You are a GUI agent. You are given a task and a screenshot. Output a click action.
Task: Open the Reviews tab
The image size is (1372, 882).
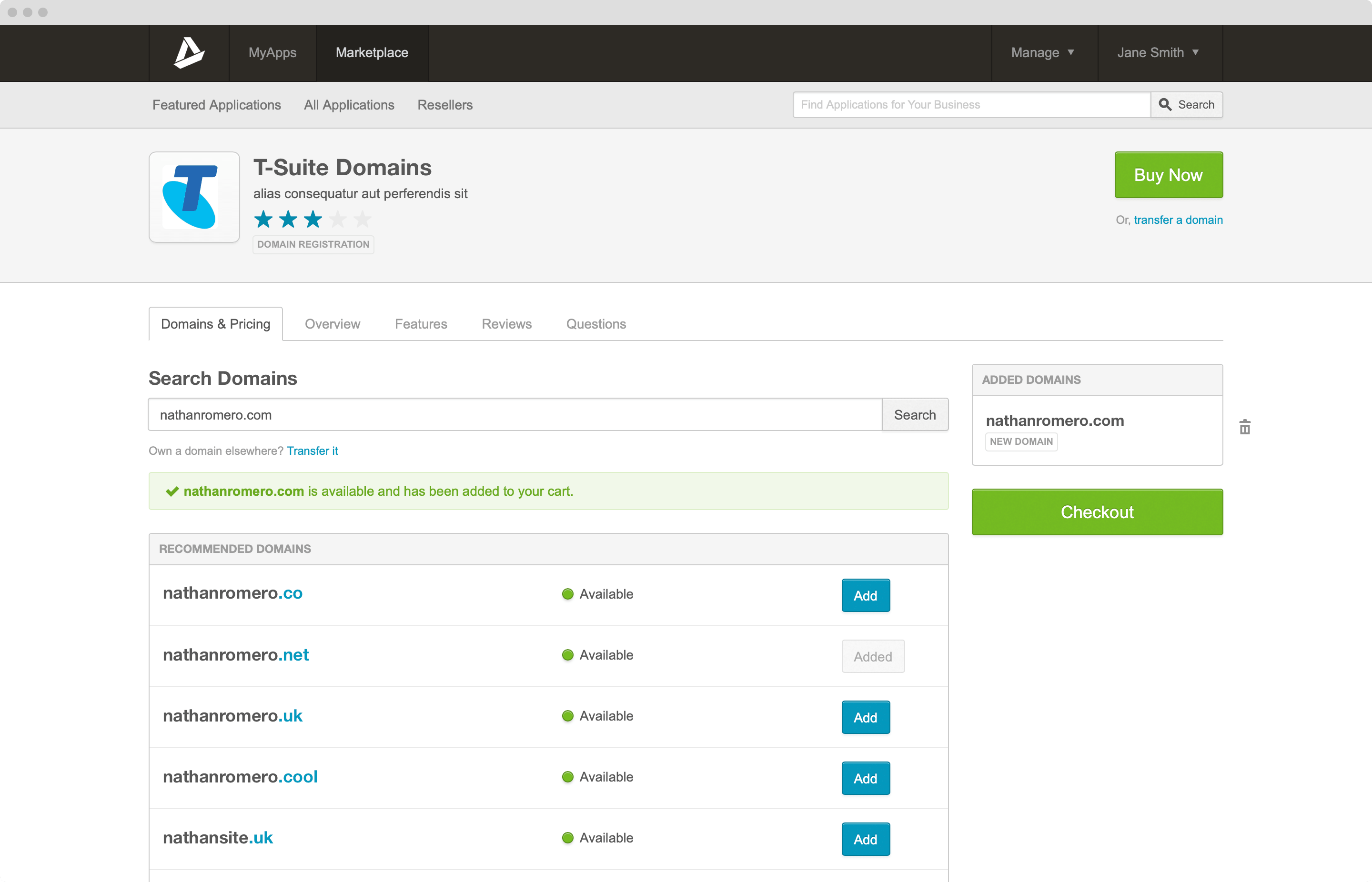506,324
